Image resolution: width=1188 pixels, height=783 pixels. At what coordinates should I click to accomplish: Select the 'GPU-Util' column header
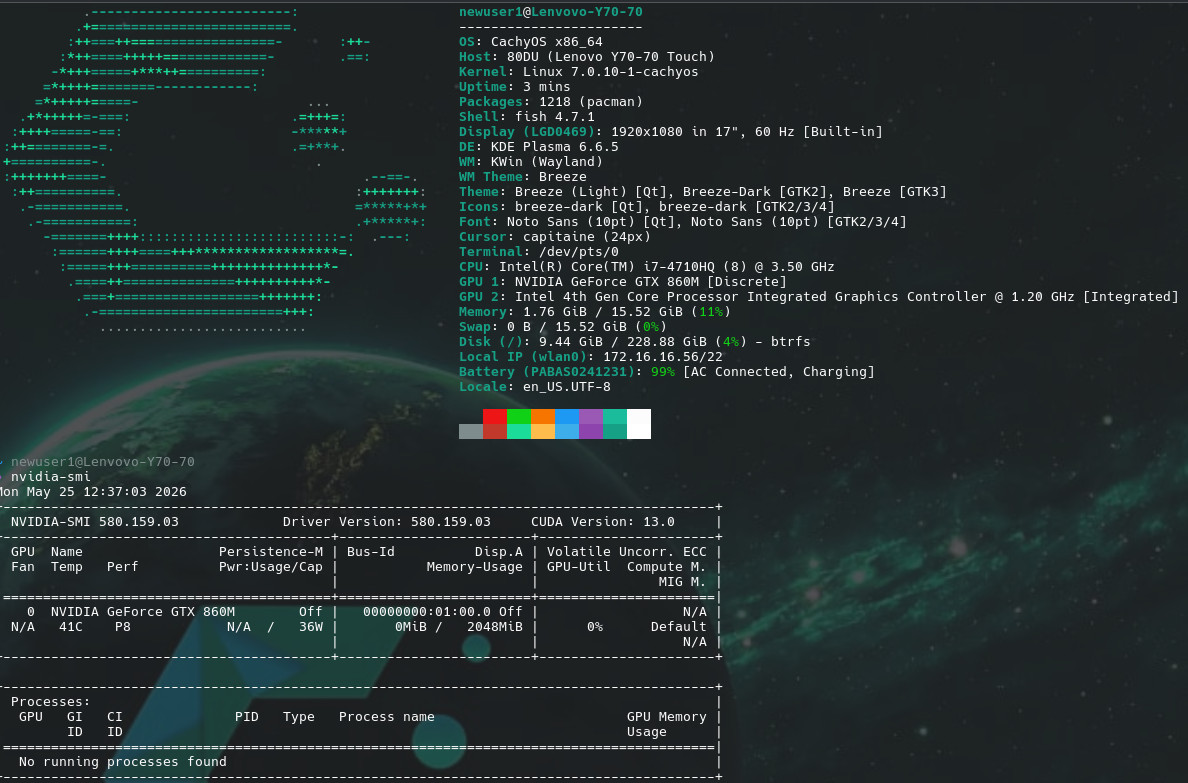578,567
